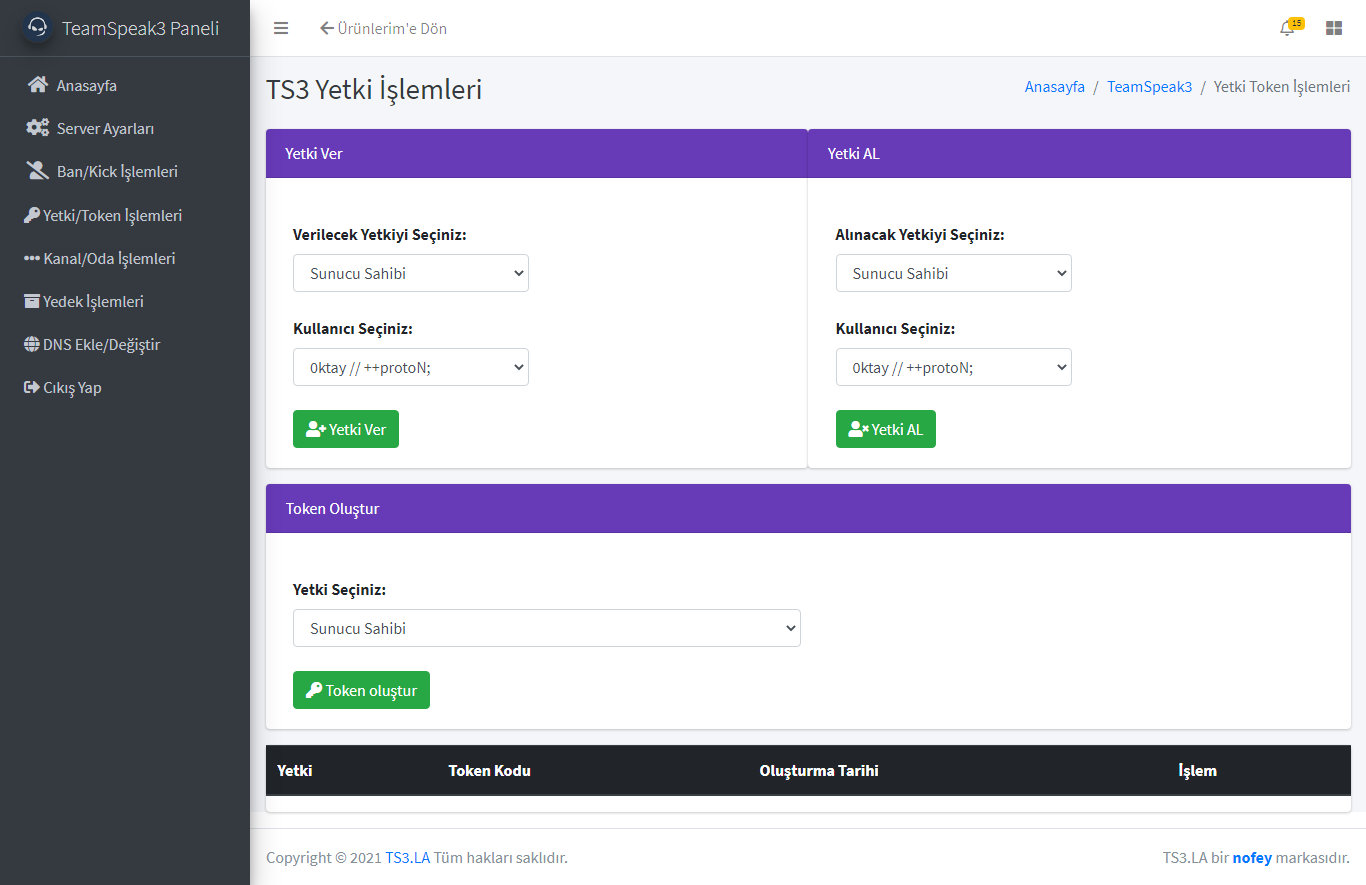Click the nofey link in the footer

tap(1252, 857)
